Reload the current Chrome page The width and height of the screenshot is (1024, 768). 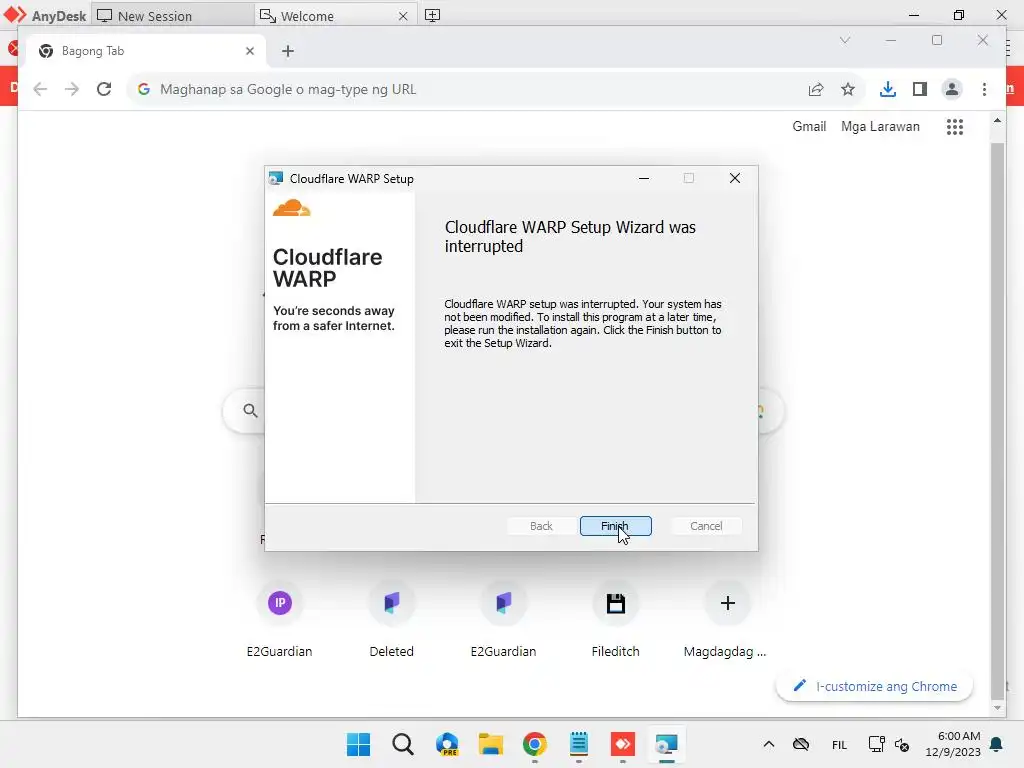104,89
